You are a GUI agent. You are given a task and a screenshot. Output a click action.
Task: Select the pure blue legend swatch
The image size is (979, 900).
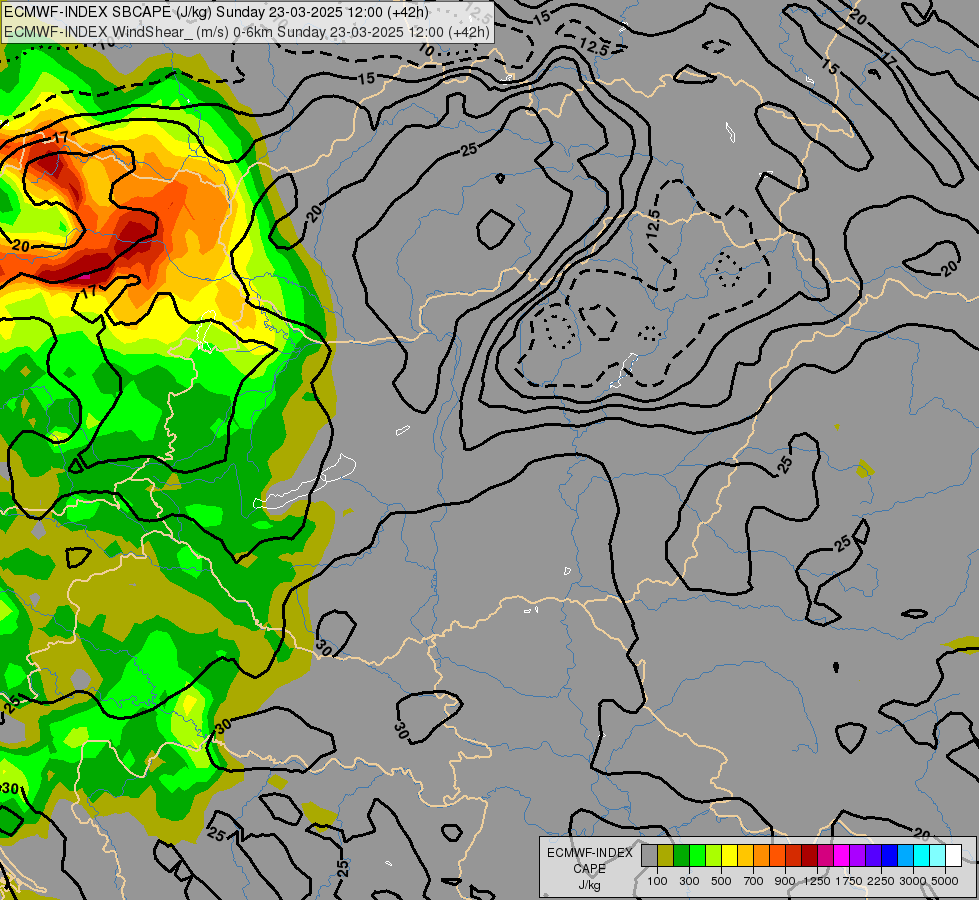(x=890, y=855)
